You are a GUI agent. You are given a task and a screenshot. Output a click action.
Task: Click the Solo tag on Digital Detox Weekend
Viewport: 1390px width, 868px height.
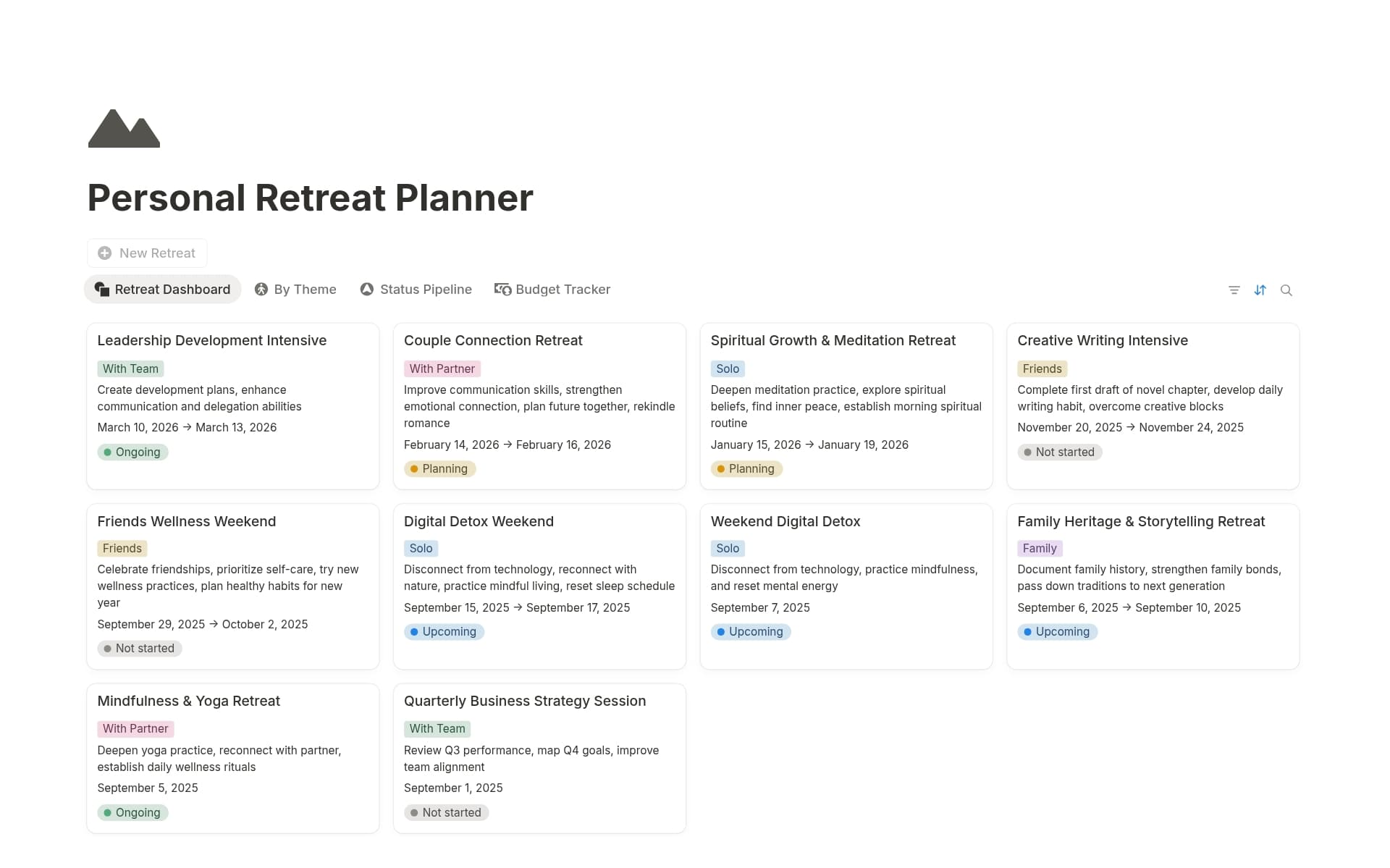tap(421, 548)
